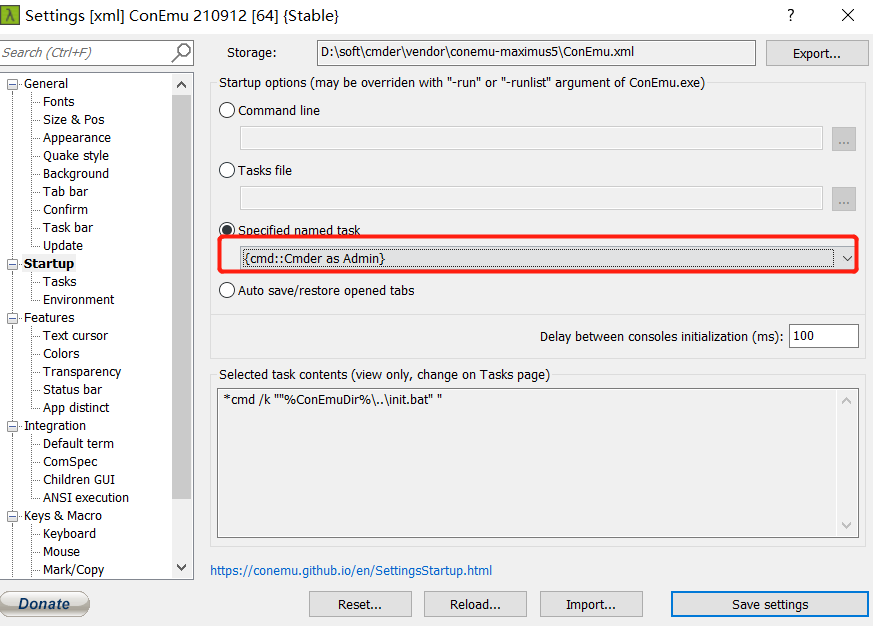Click the Export... button
Viewport: 873px width, 626px height.
pyautogui.click(x=816, y=53)
